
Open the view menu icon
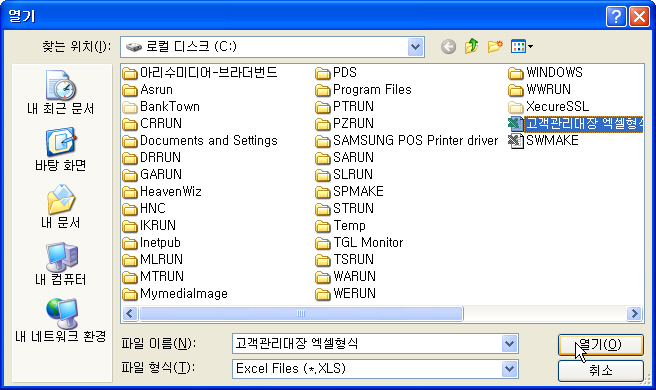[521, 46]
